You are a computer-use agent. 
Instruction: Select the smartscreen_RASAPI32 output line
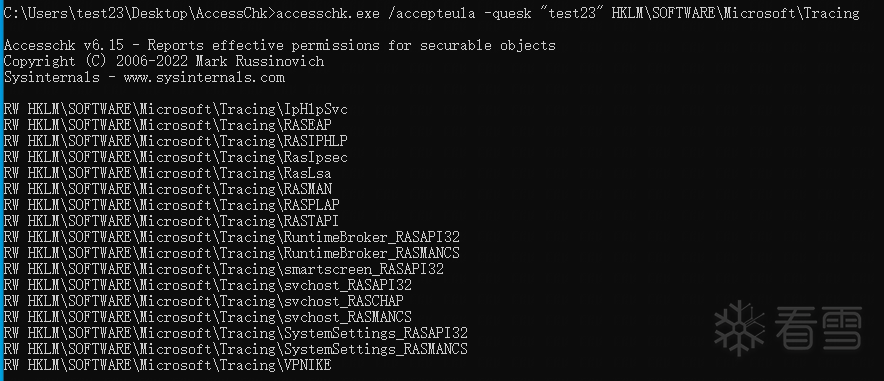pos(224,269)
